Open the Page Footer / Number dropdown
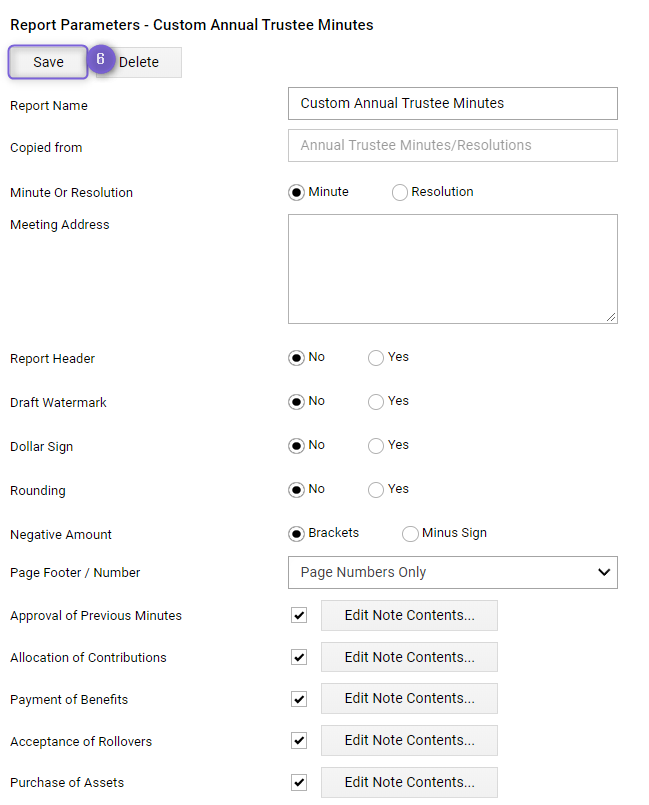The image size is (649, 805). (x=453, y=572)
